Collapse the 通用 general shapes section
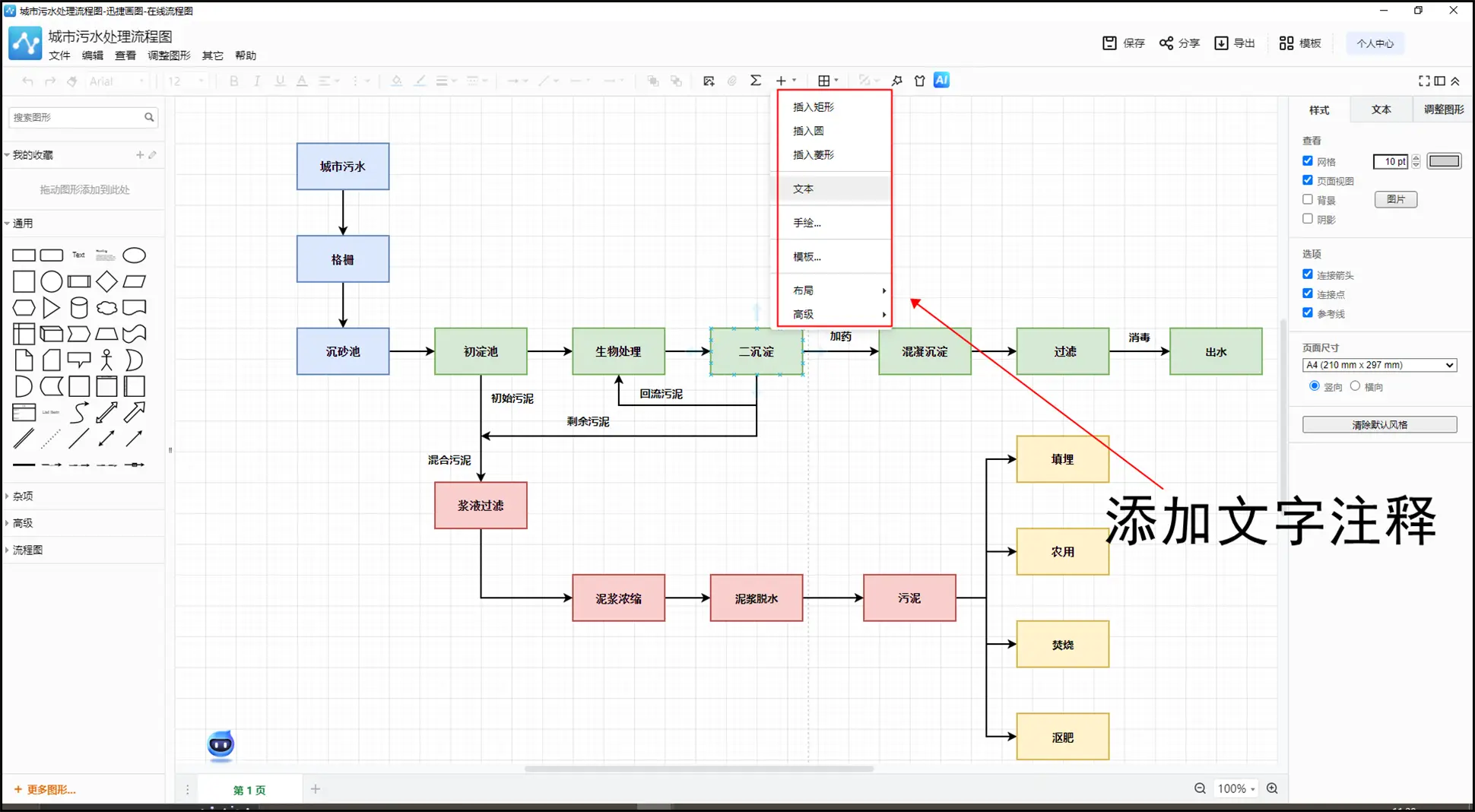The image size is (1475, 812). click(22, 223)
